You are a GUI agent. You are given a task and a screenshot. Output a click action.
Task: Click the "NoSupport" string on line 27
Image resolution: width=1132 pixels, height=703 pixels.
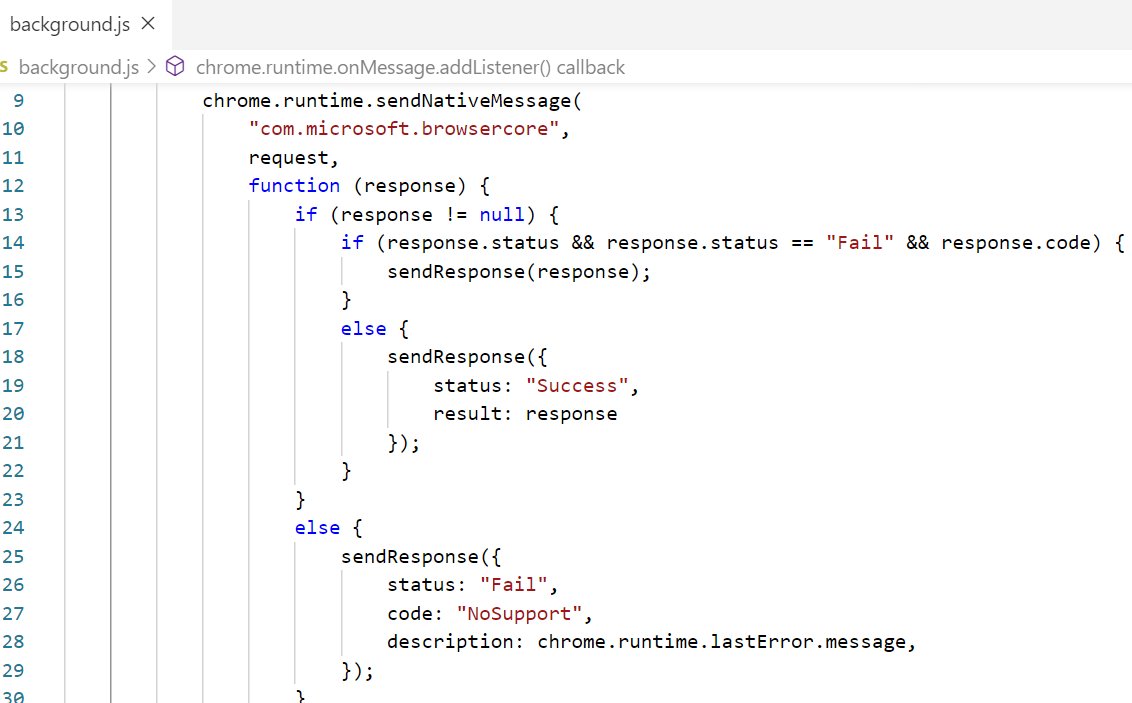point(520,613)
